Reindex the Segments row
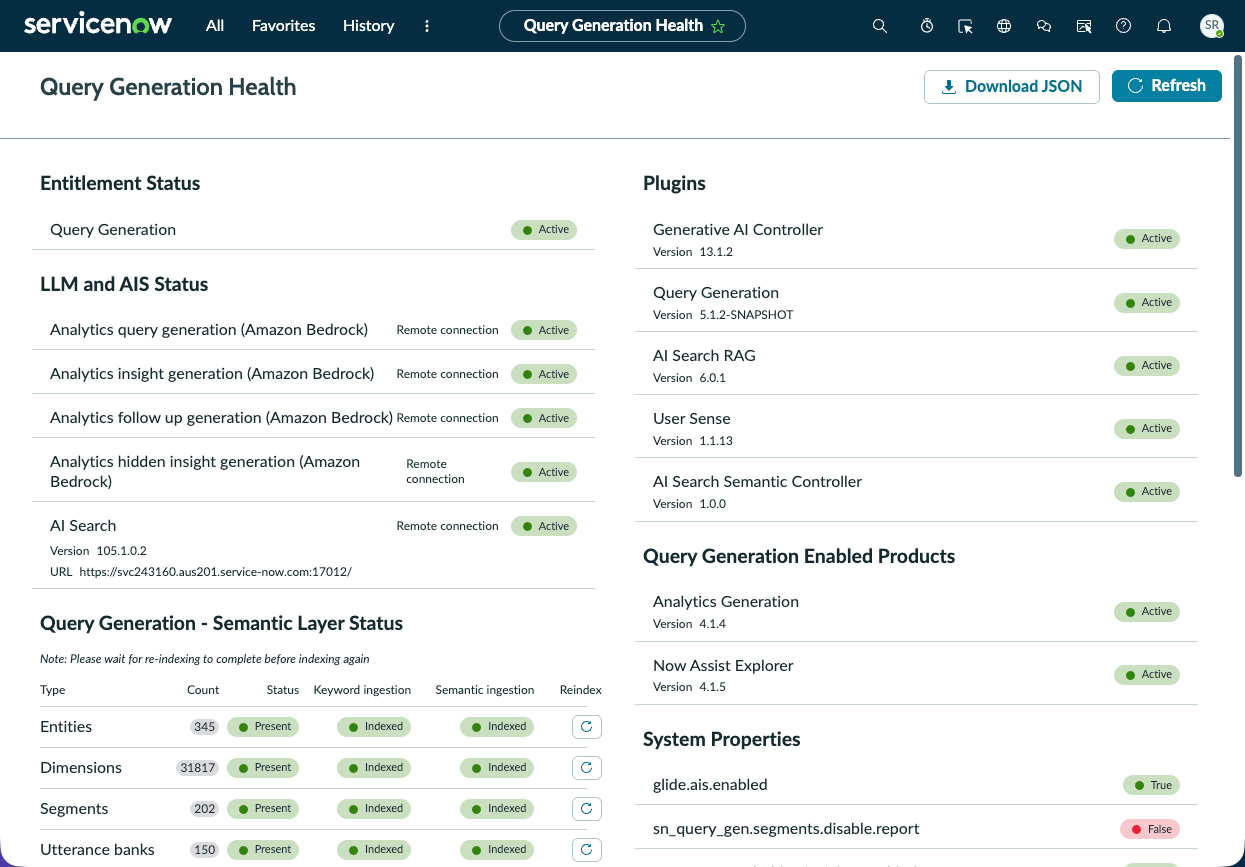The image size is (1245, 867). click(587, 809)
